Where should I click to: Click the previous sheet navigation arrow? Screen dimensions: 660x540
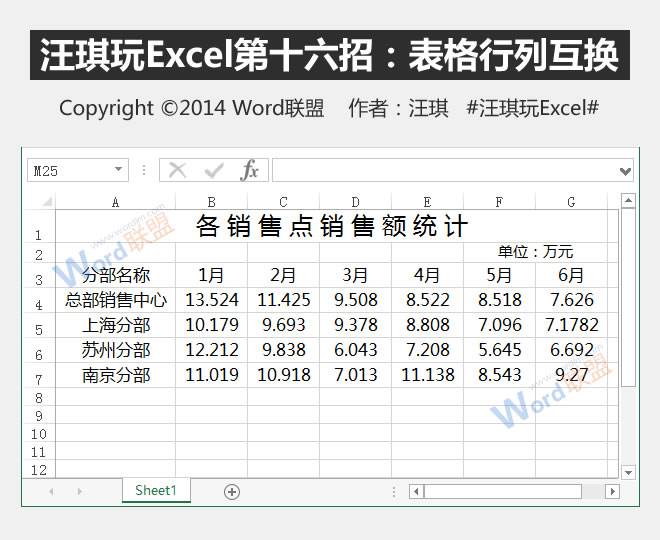(x=51, y=491)
